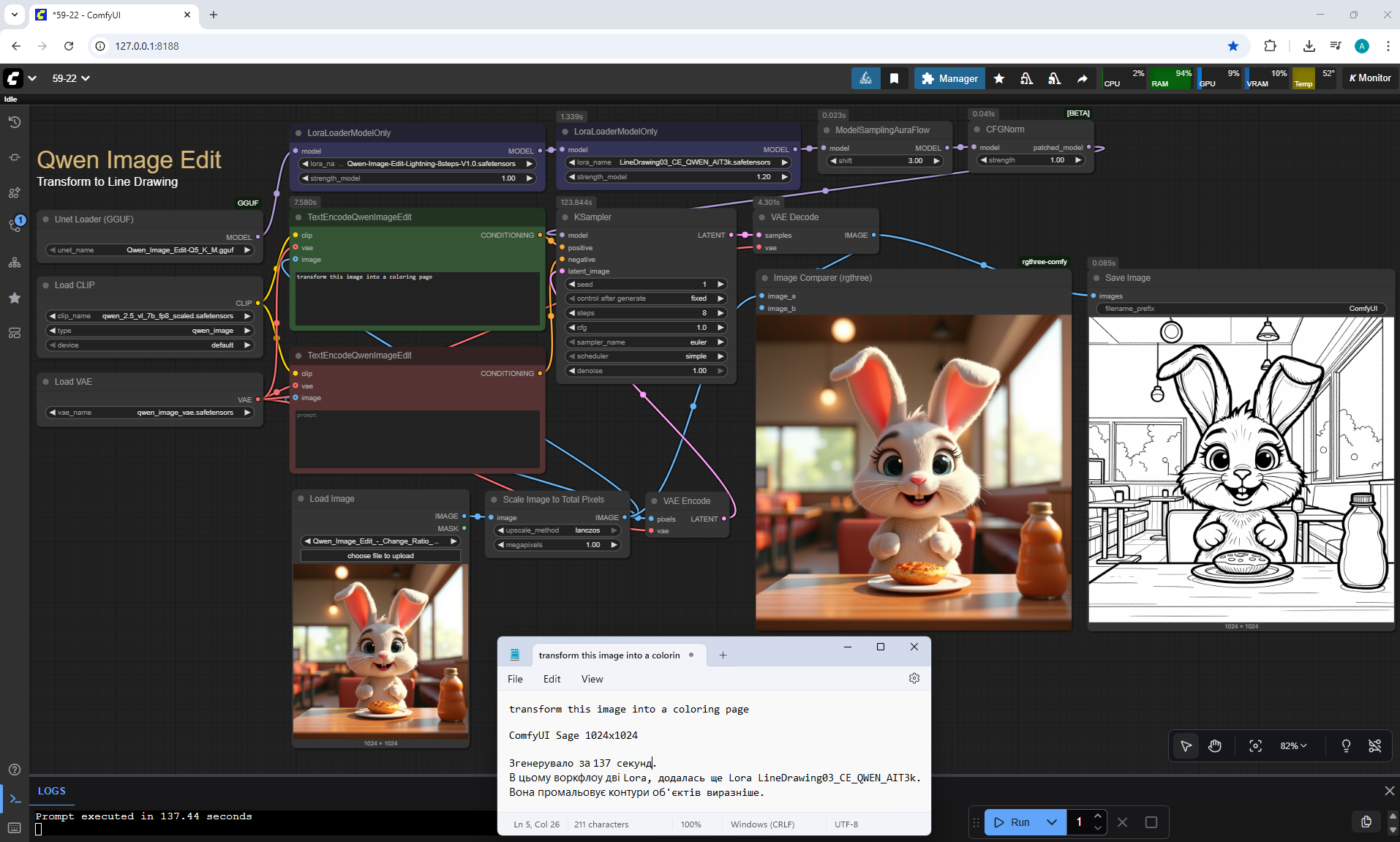Open keyboard shortcuts icon at bottom-left
Image resolution: width=1400 pixels, height=842 pixels.
click(14, 827)
